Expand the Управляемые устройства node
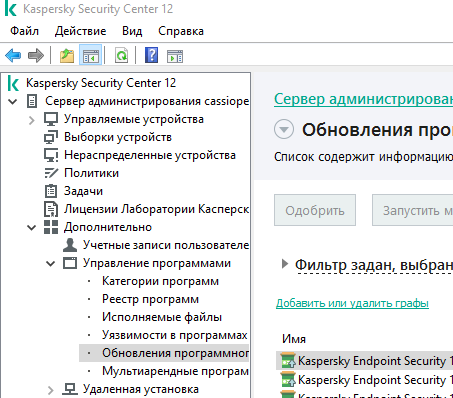Image resolution: width=453 pixels, height=398 pixels. pos(32,120)
